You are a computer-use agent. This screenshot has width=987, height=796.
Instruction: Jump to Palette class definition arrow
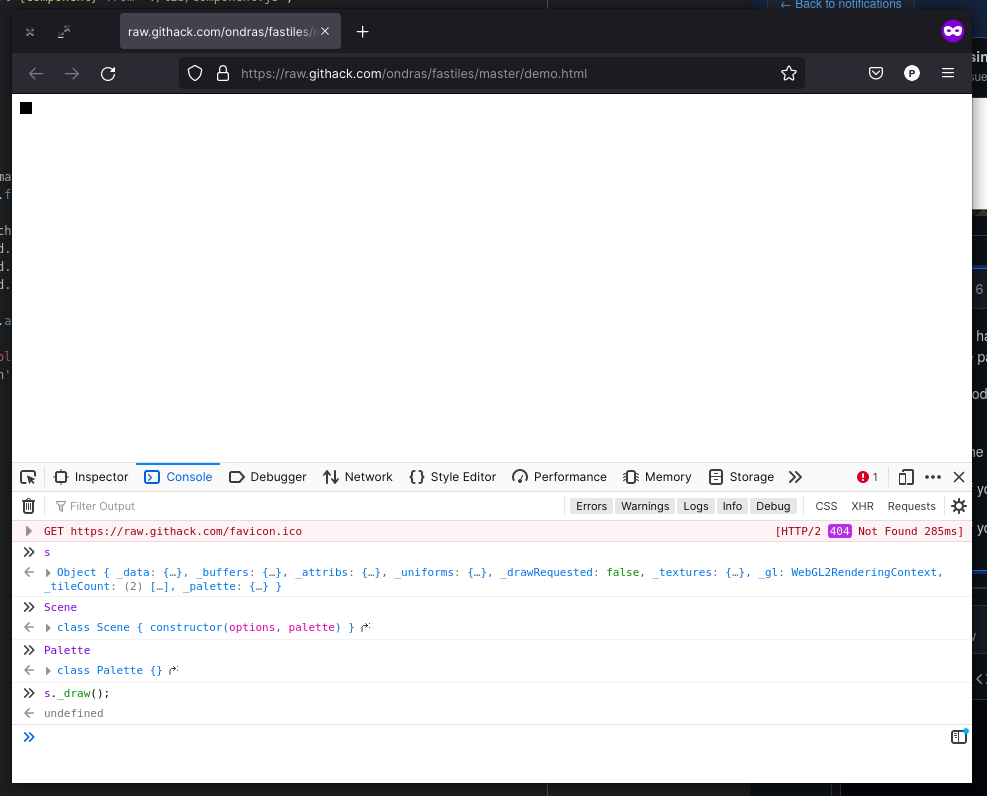(x=174, y=670)
